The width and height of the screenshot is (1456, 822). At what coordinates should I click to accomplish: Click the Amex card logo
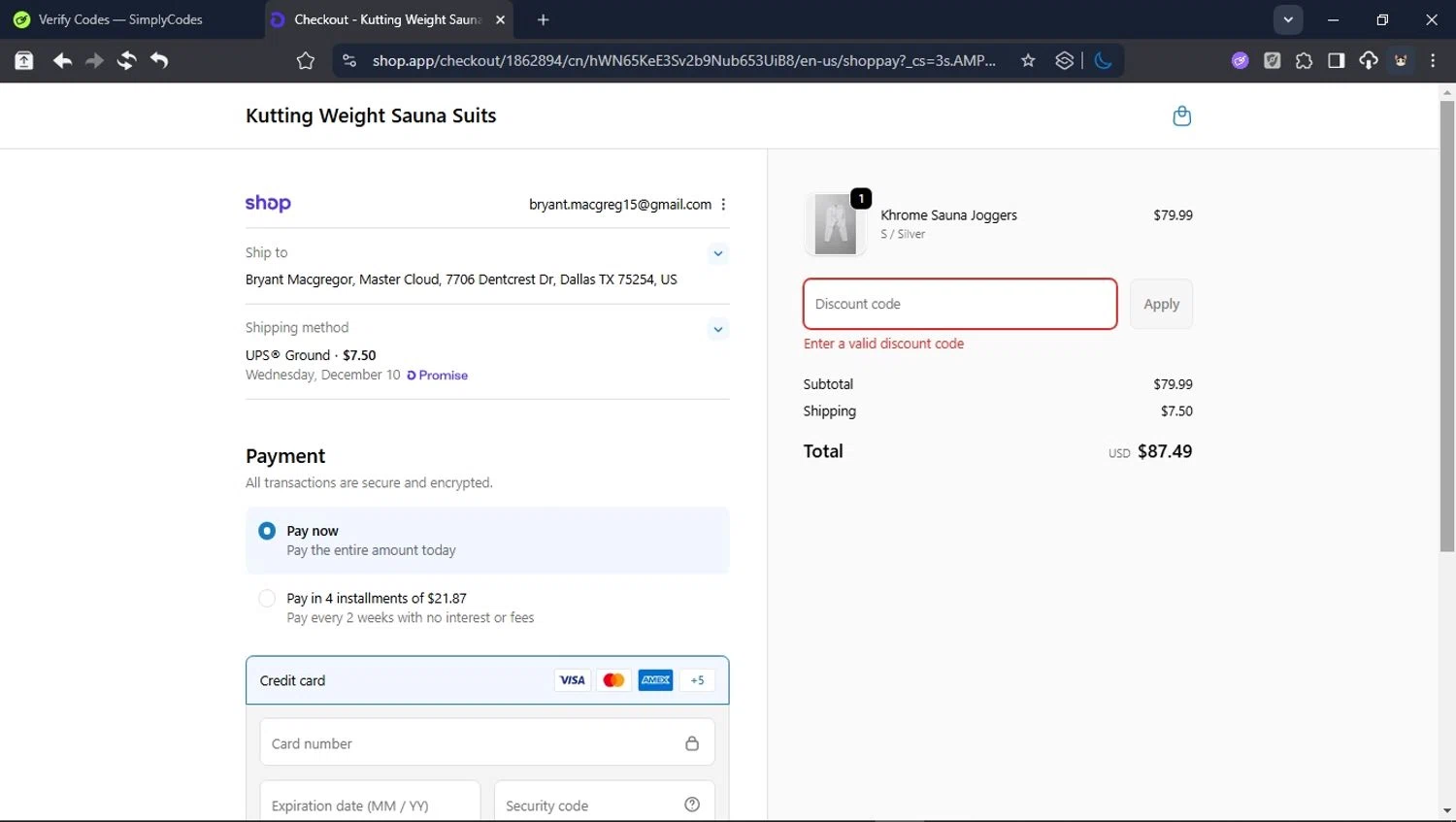(x=655, y=680)
